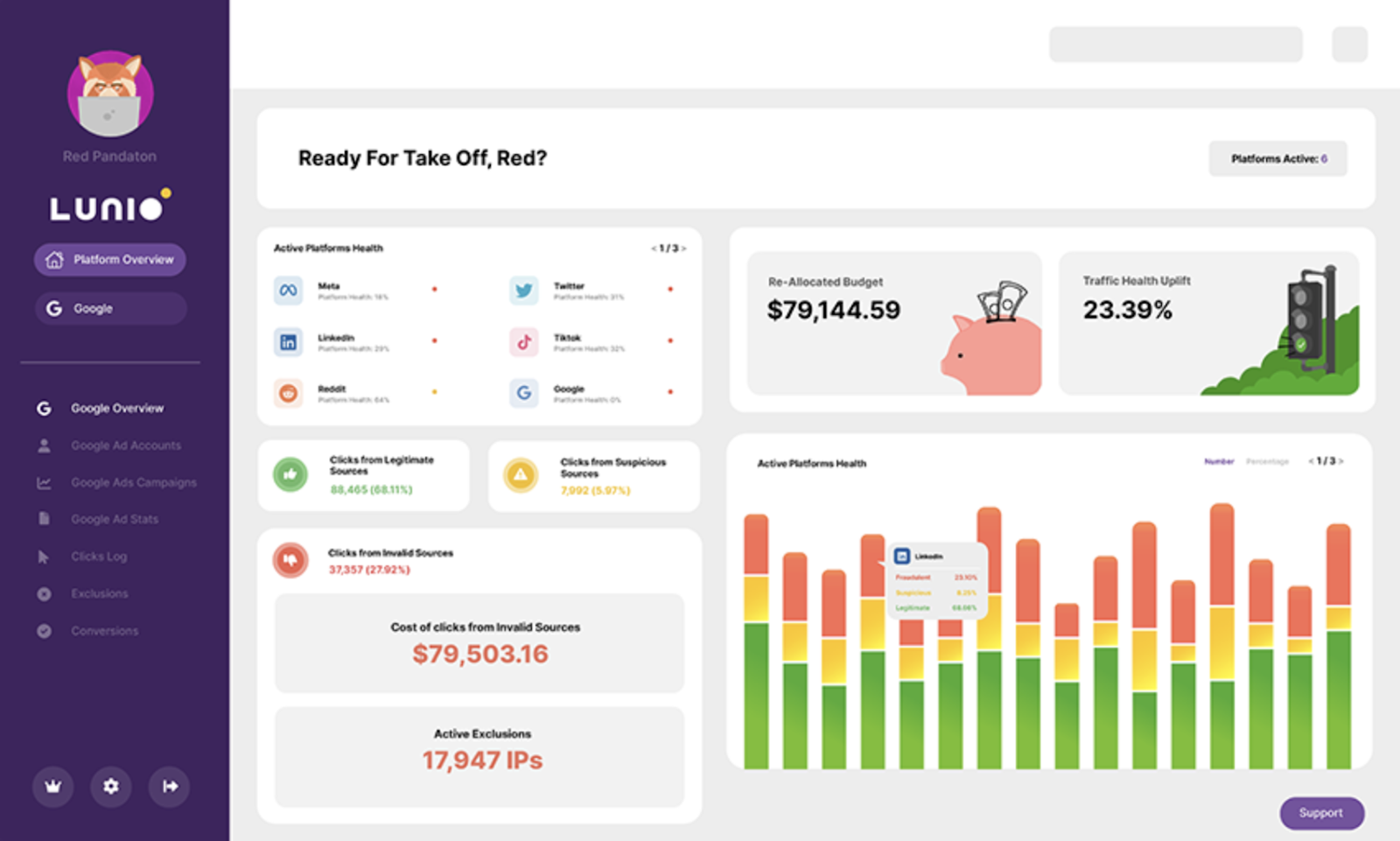Open settings via the gear icon
Screen dimensions: 1400x841
coord(111,786)
